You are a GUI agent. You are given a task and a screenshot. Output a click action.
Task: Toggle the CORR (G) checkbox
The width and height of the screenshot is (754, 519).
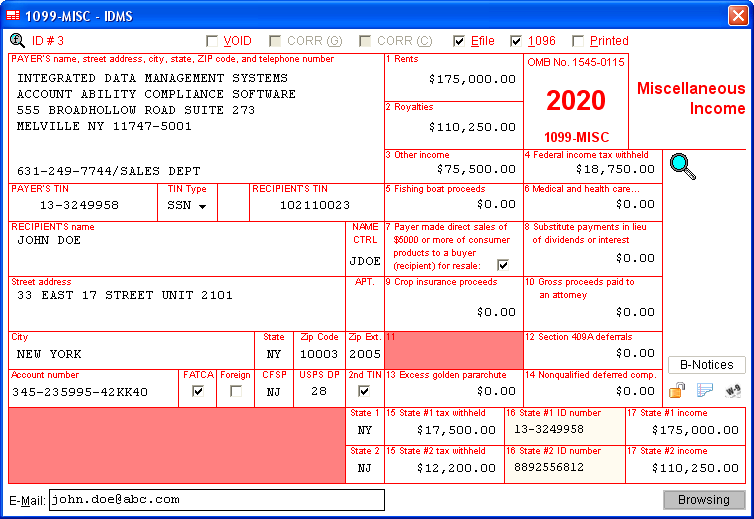(275, 41)
